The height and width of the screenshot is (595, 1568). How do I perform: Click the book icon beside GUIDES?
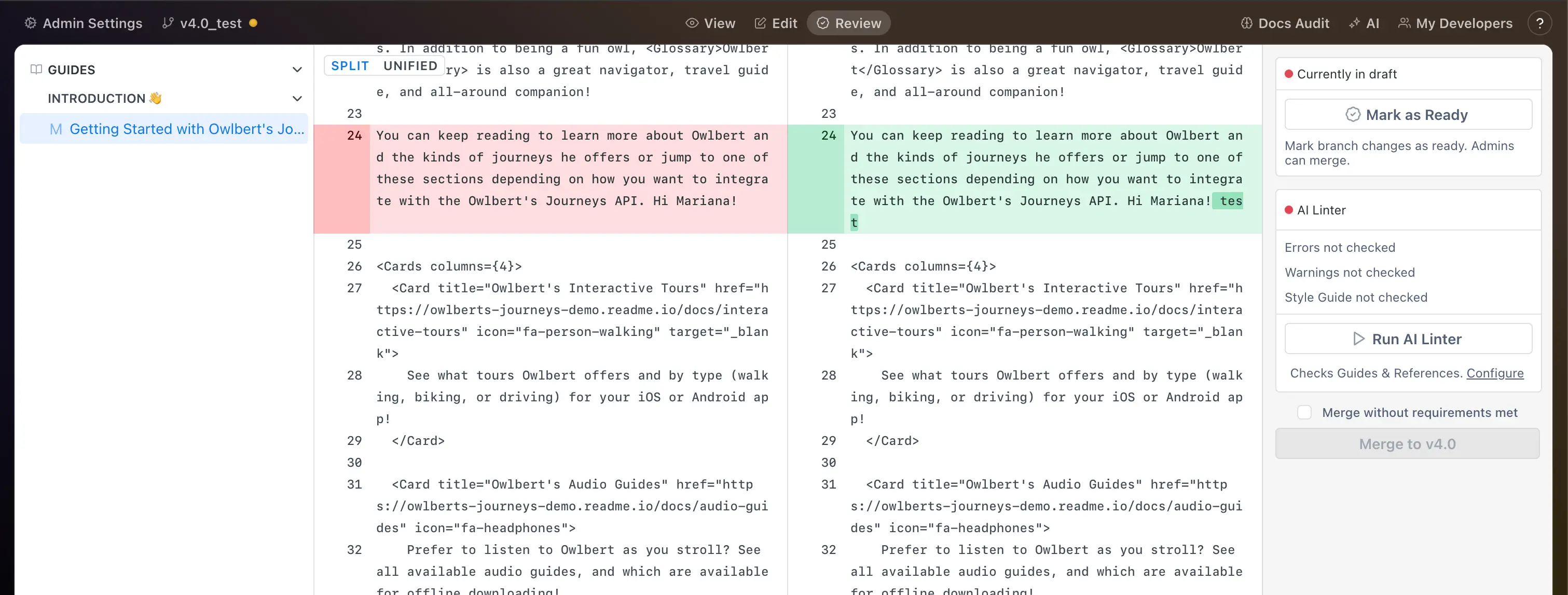(x=35, y=69)
